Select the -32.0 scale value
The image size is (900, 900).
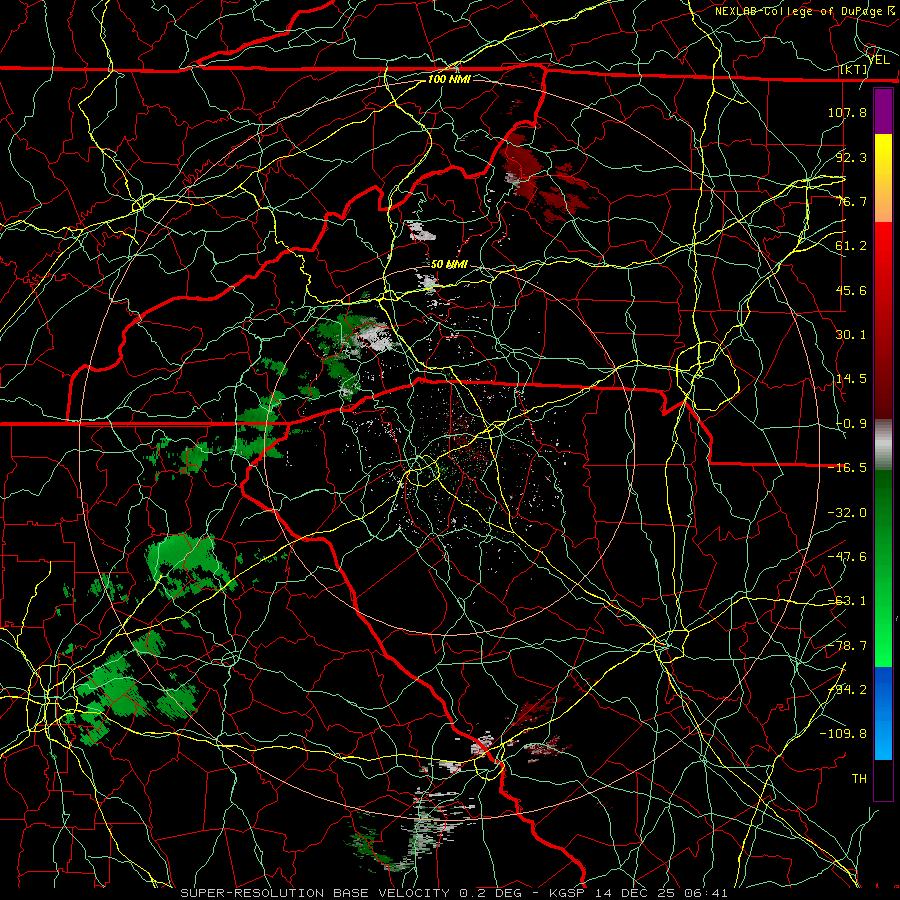[847, 513]
